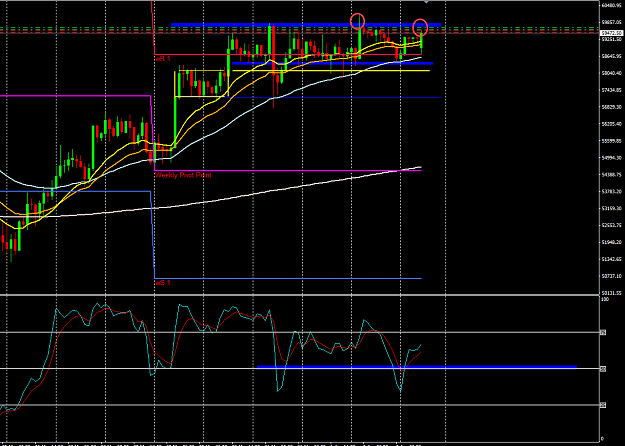
Task: Click the 54388.75 price scale value
Action: coord(612,175)
